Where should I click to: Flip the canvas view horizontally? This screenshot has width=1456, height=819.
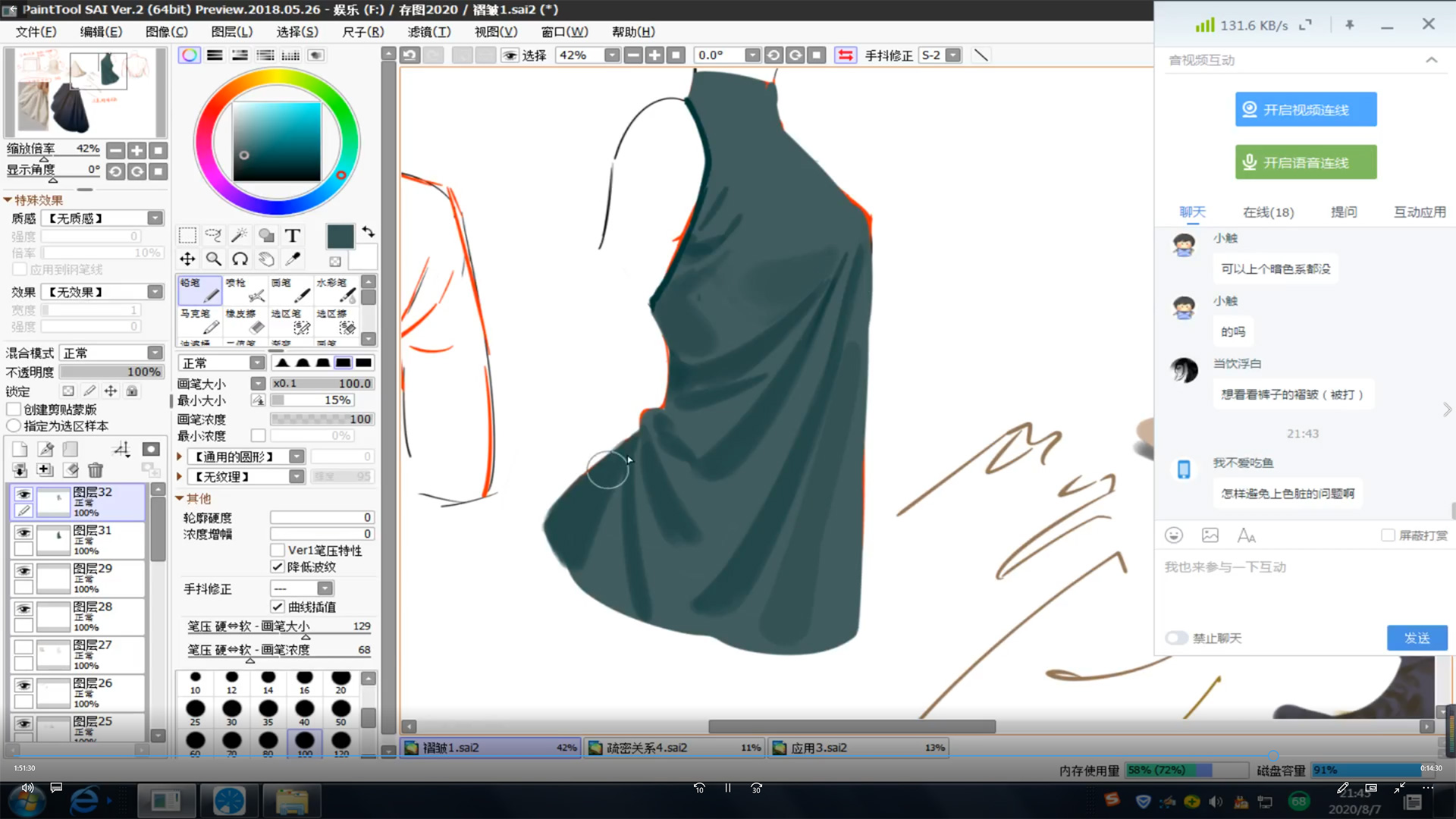pyautogui.click(x=846, y=55)
